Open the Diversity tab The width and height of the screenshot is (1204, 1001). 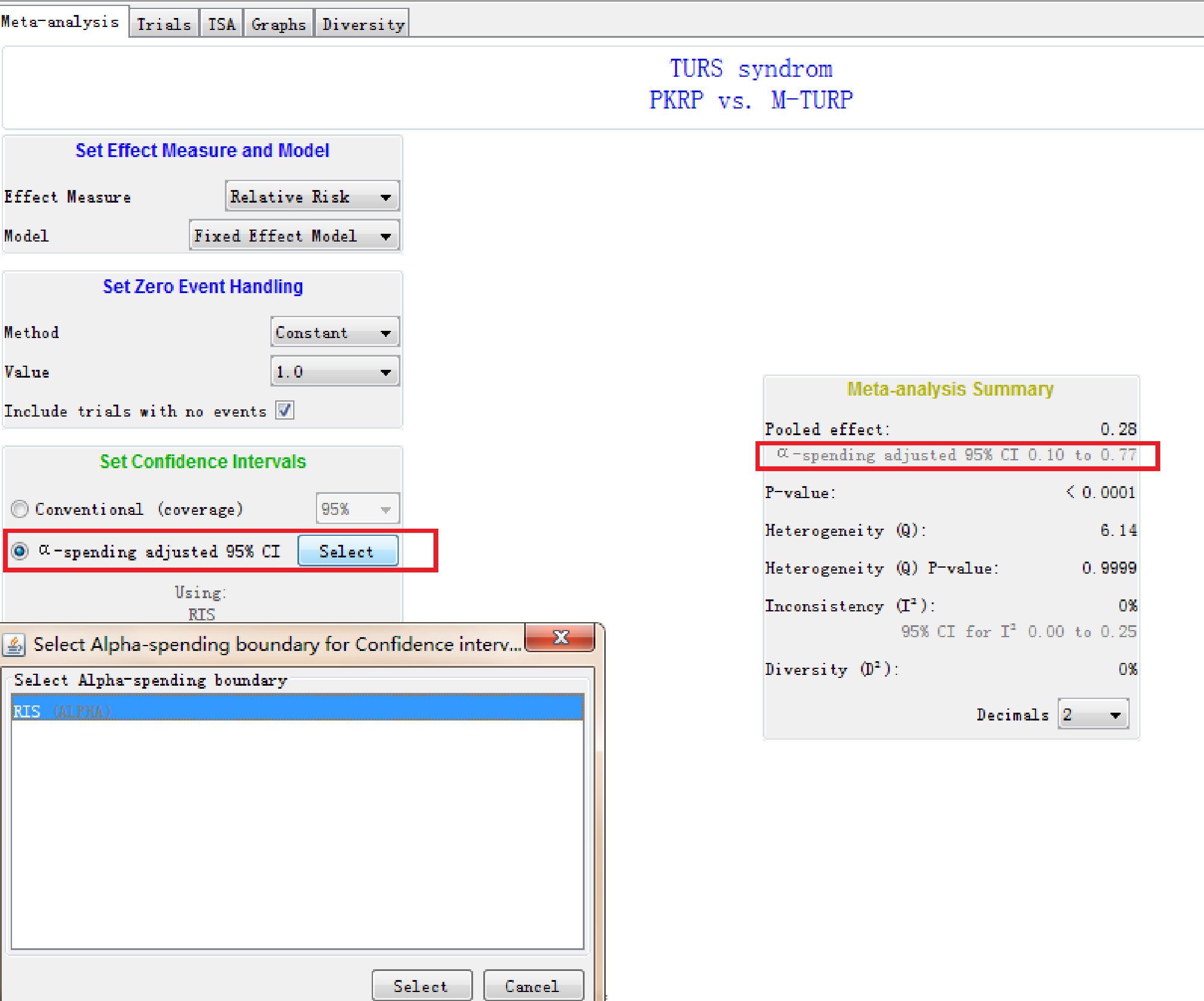(x=363, y=25)
